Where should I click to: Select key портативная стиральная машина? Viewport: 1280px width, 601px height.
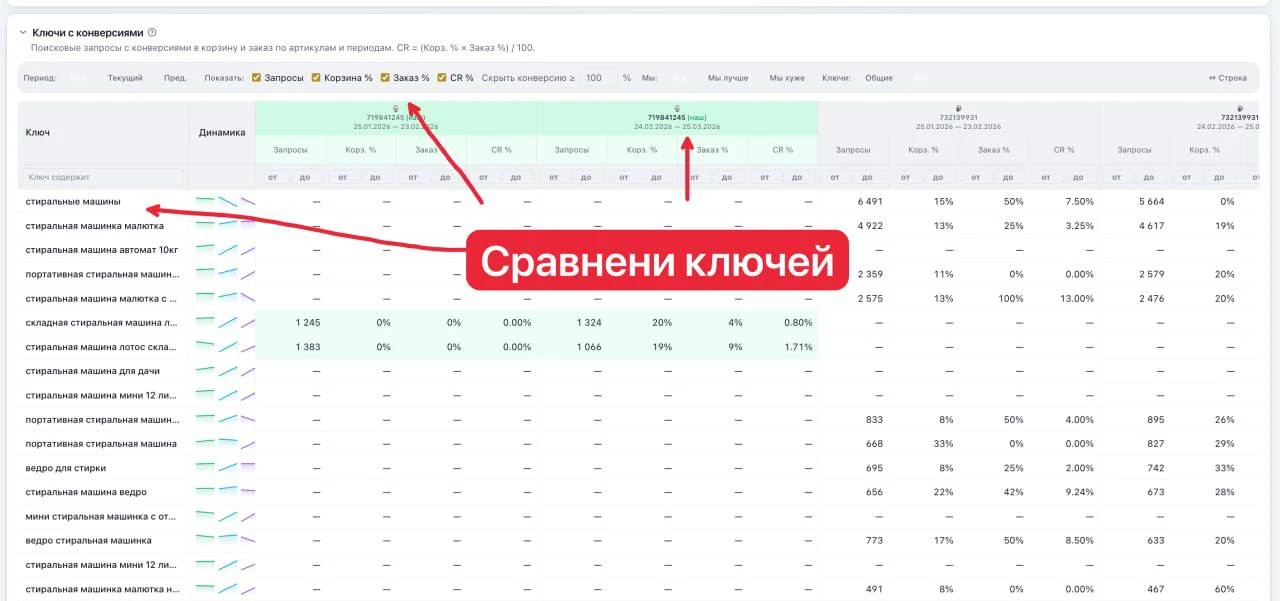click(101, 443)
